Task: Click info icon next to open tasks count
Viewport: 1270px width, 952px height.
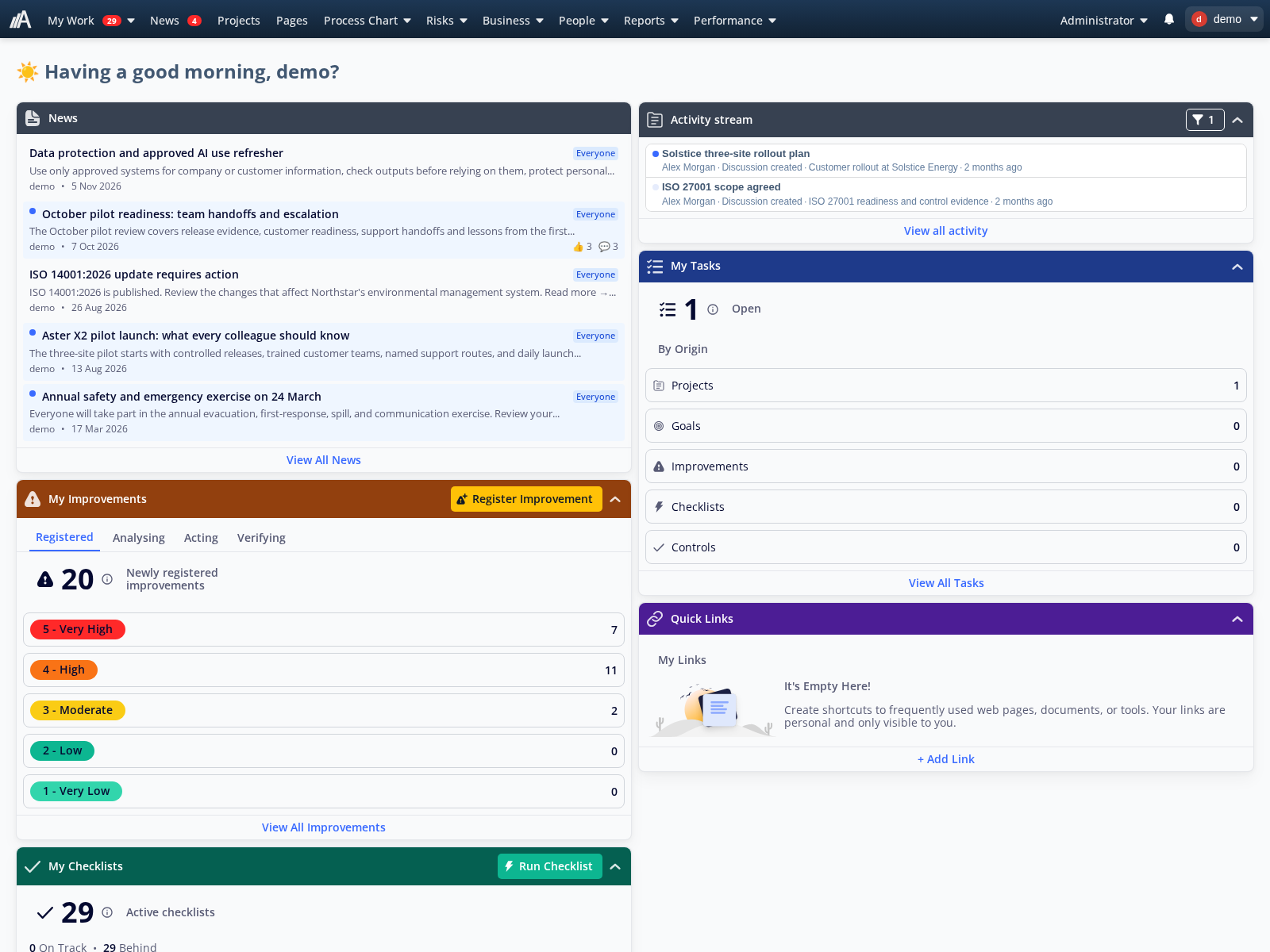Action: pyautogui.click(x=713, y=309)
